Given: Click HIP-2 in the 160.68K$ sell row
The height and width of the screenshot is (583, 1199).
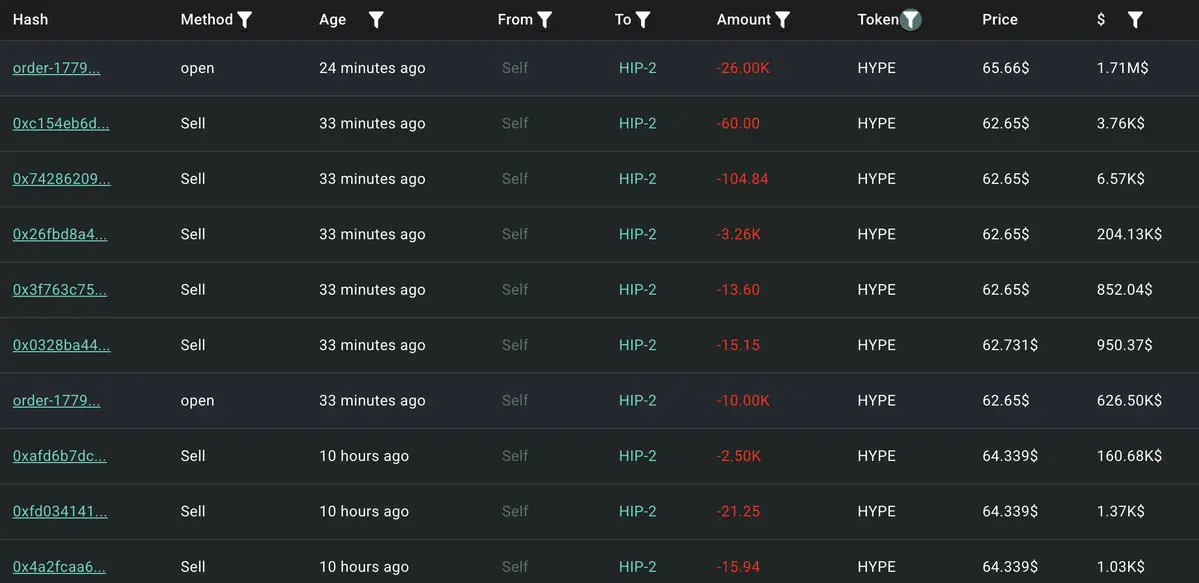Looking at the screenshot, I should click(638, 456).
